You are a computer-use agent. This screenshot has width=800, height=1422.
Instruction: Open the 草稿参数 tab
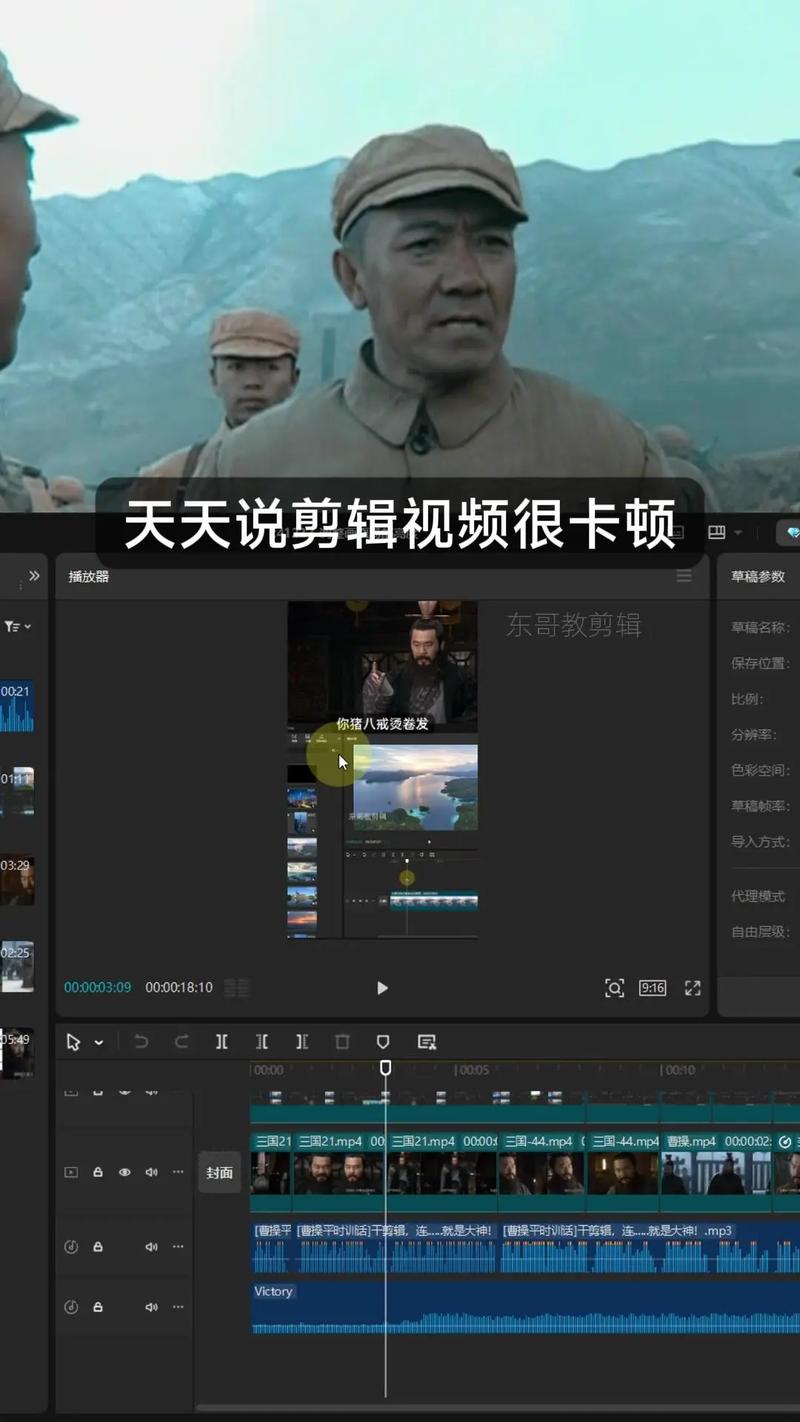pyautogui.click(x=758, y=577)
